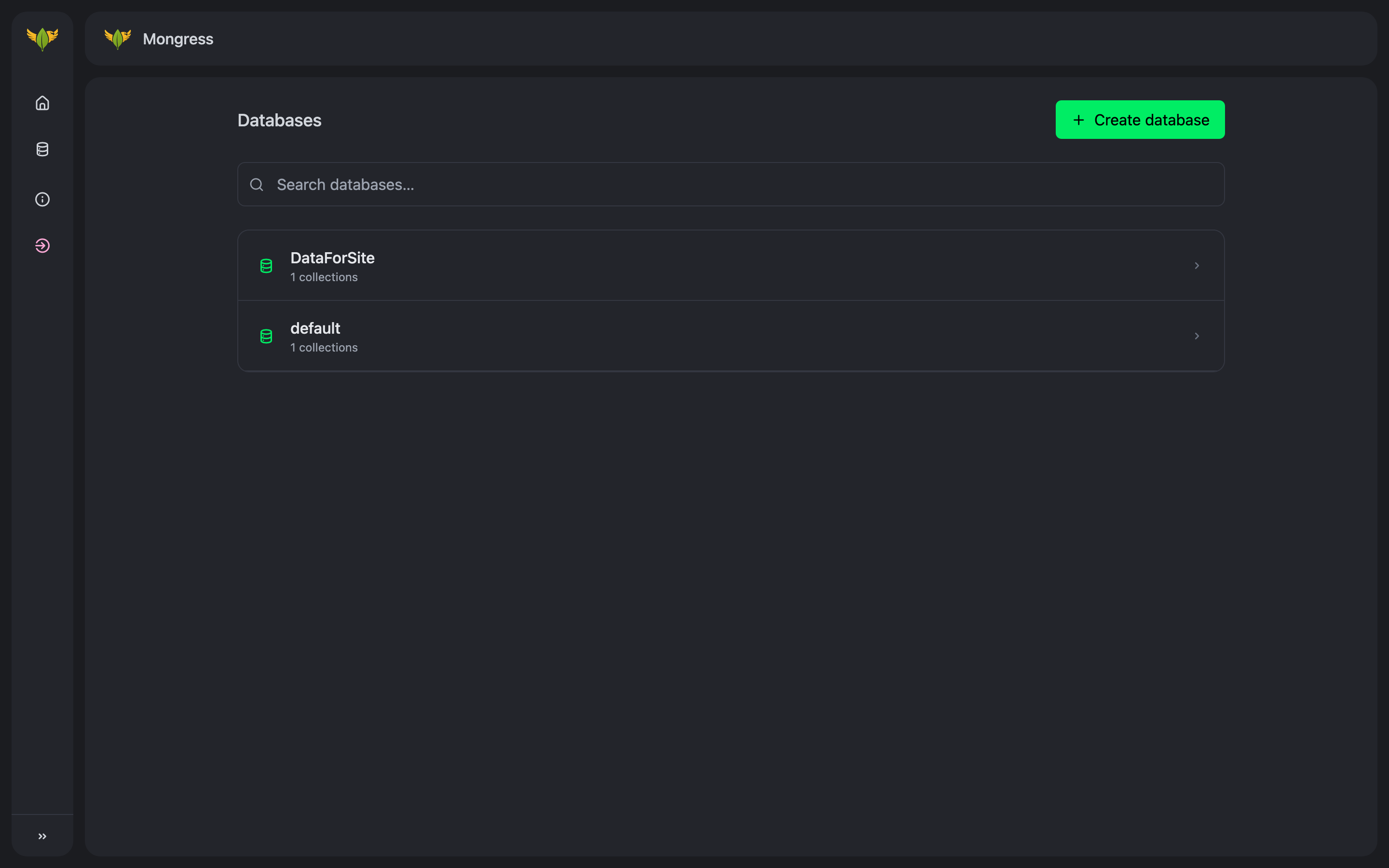Viewport: 1389px width, 868px height.
Task: Click the Mongress title text
Action: click(178, 39)
